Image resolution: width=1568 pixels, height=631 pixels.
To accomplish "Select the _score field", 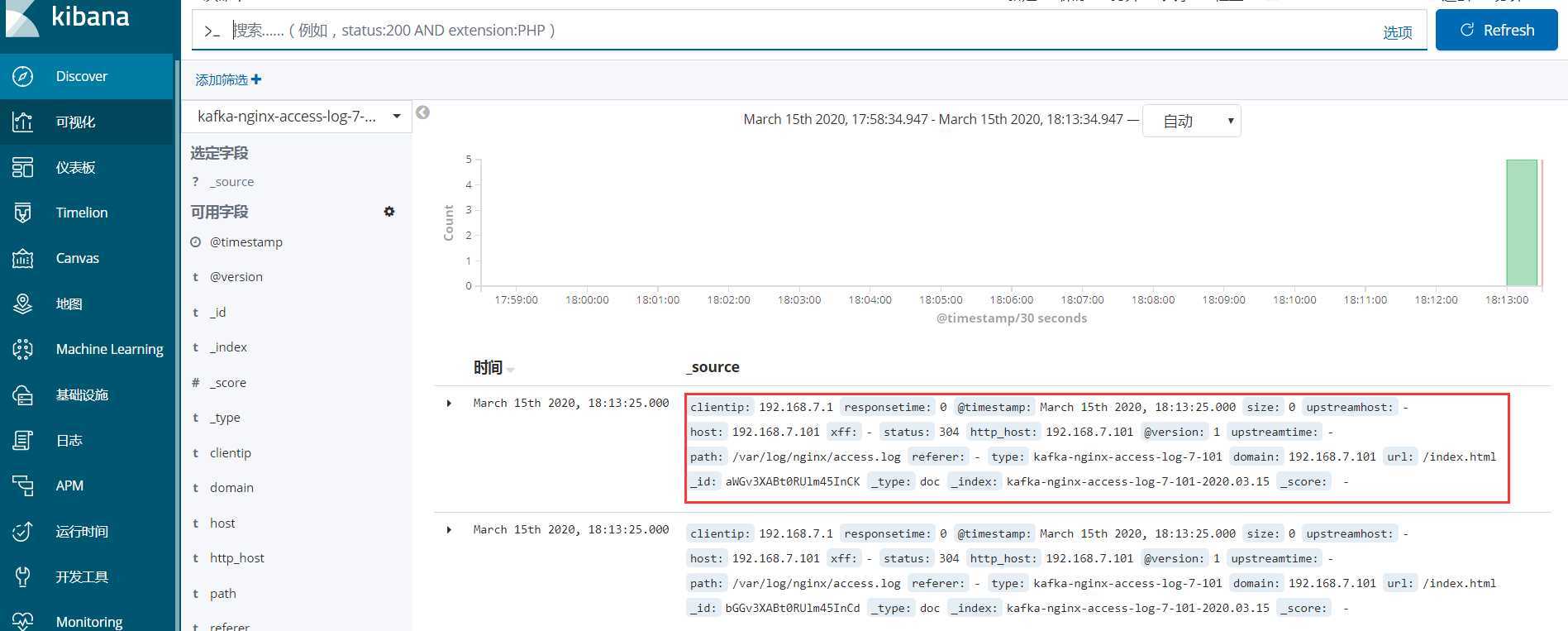I will [228, 383].
